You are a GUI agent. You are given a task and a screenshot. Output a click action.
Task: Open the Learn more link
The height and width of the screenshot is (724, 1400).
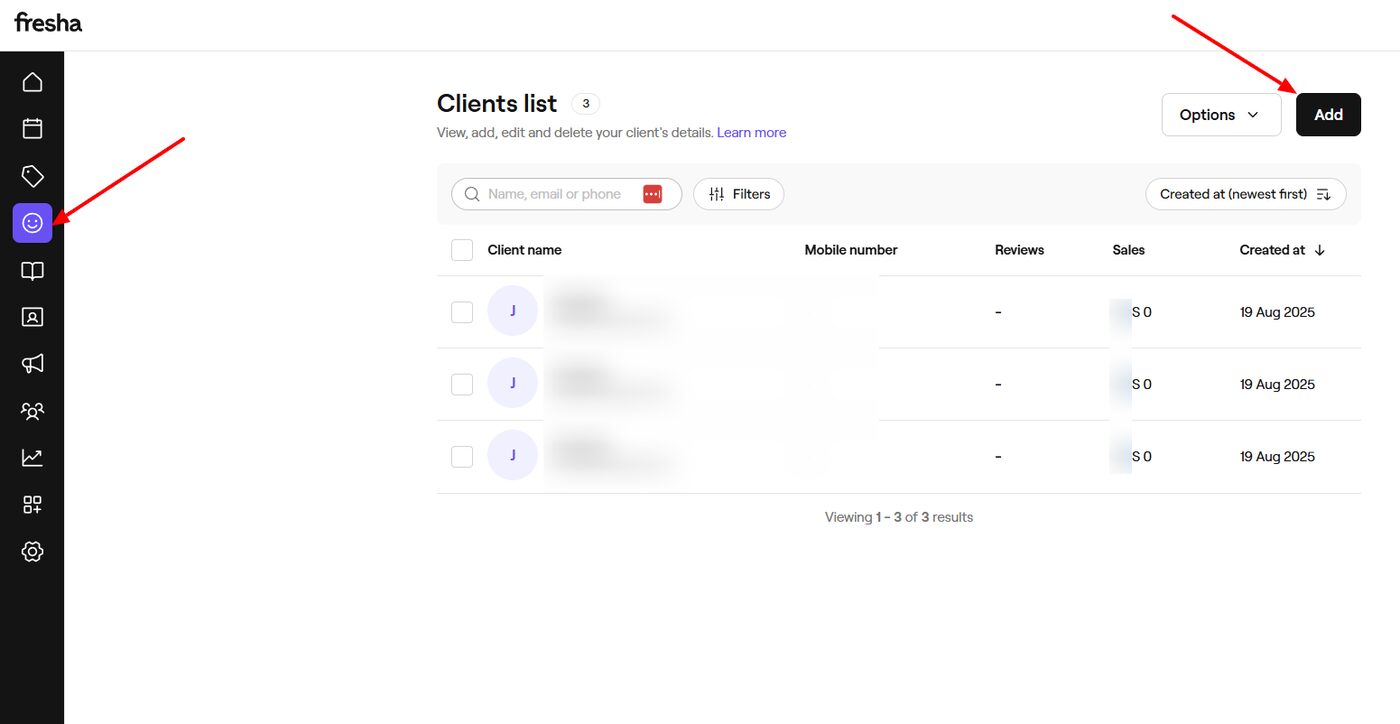(x=751, y=131)
